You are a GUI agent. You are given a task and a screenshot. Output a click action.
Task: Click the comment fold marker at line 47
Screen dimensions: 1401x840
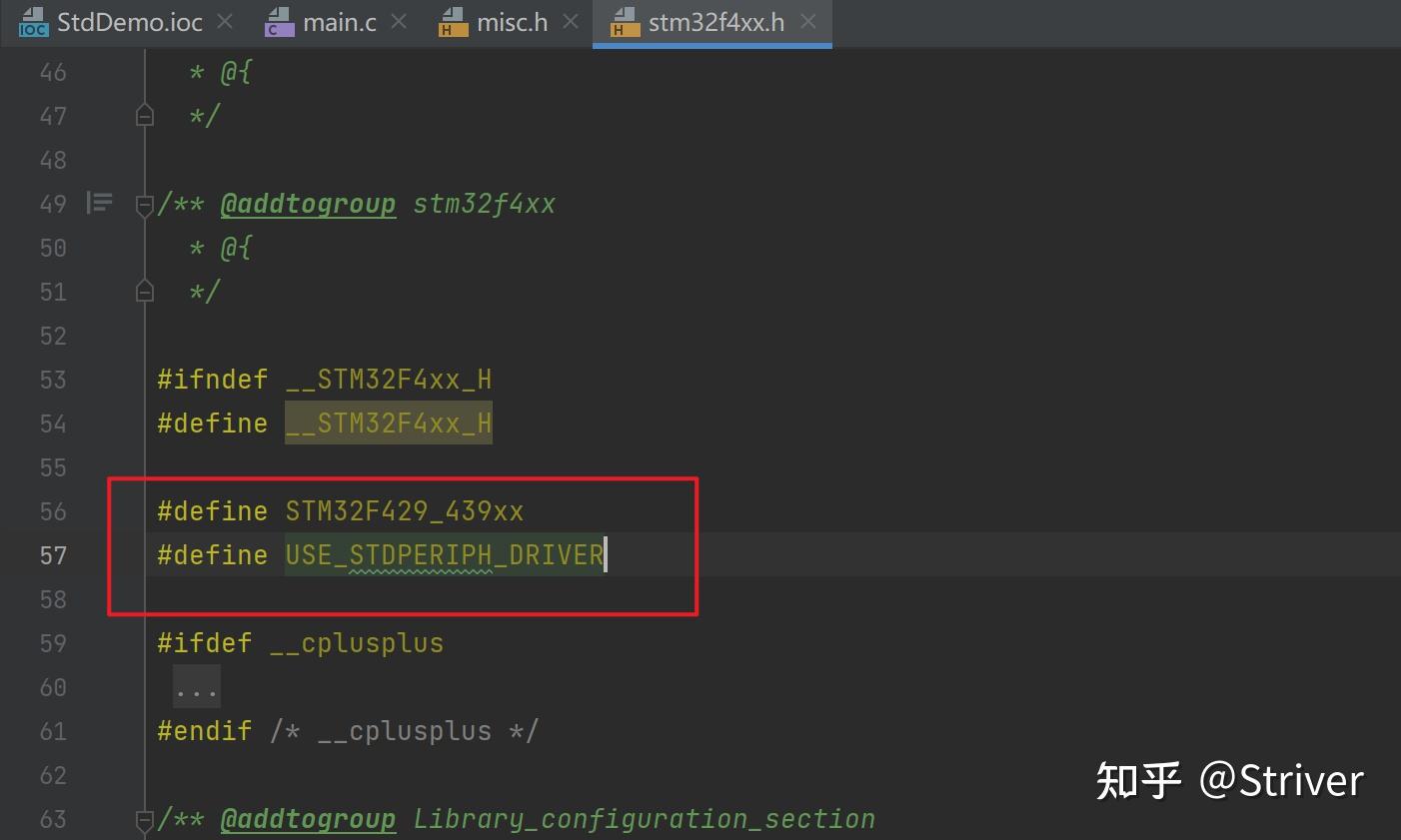coord(144,115)
